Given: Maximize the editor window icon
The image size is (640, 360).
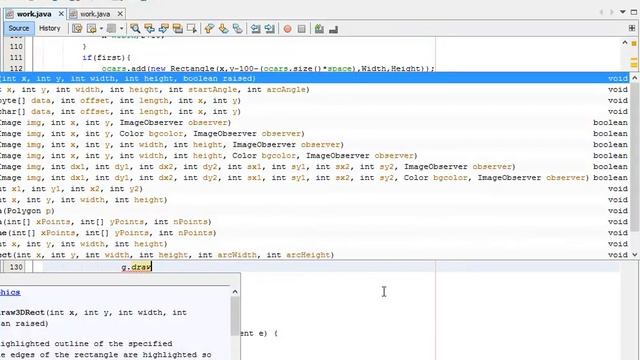Looking at the screenshot, I should (x=634, y=12).
